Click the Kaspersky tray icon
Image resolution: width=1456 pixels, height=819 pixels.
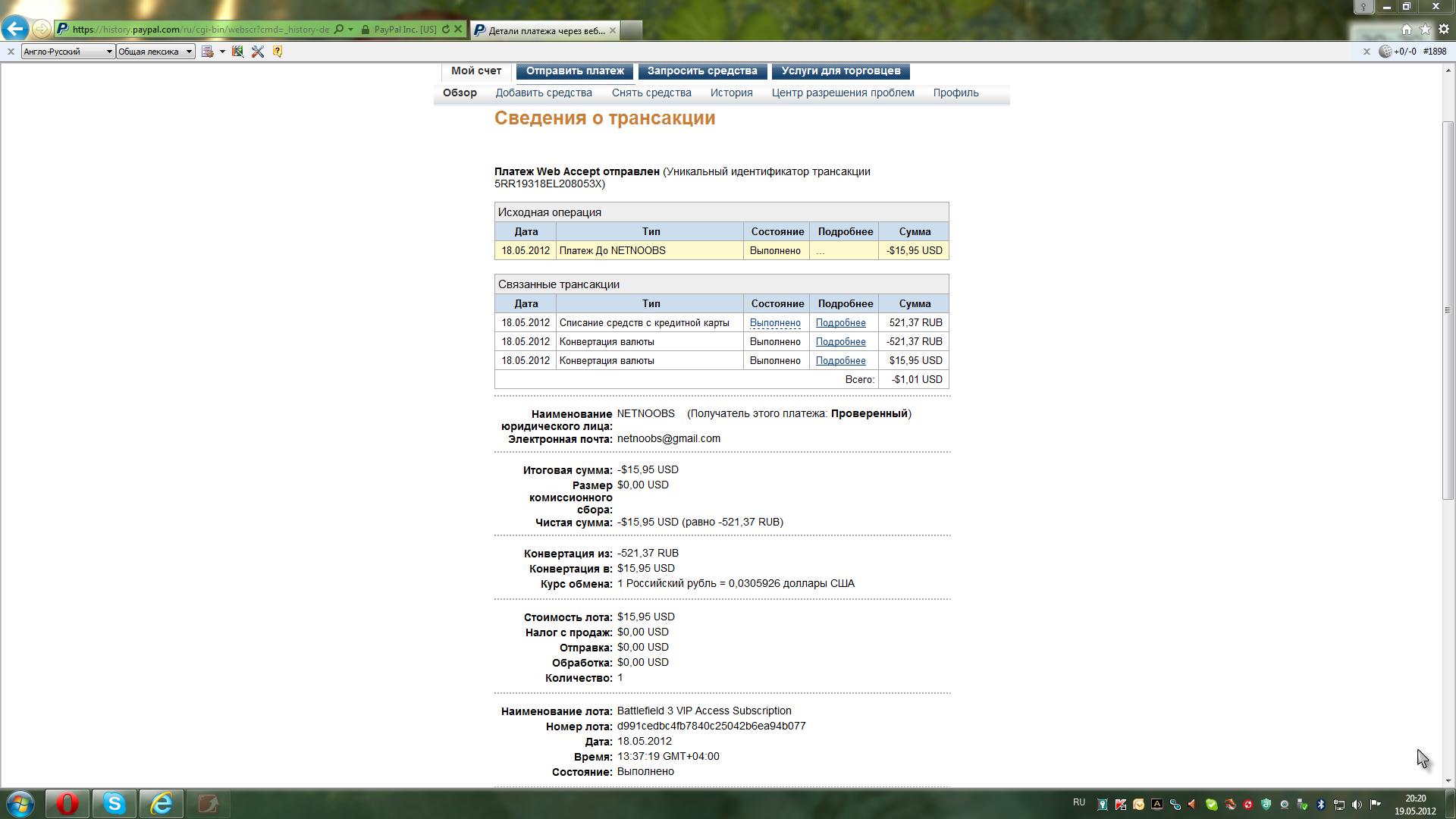tap(1120, 805)
